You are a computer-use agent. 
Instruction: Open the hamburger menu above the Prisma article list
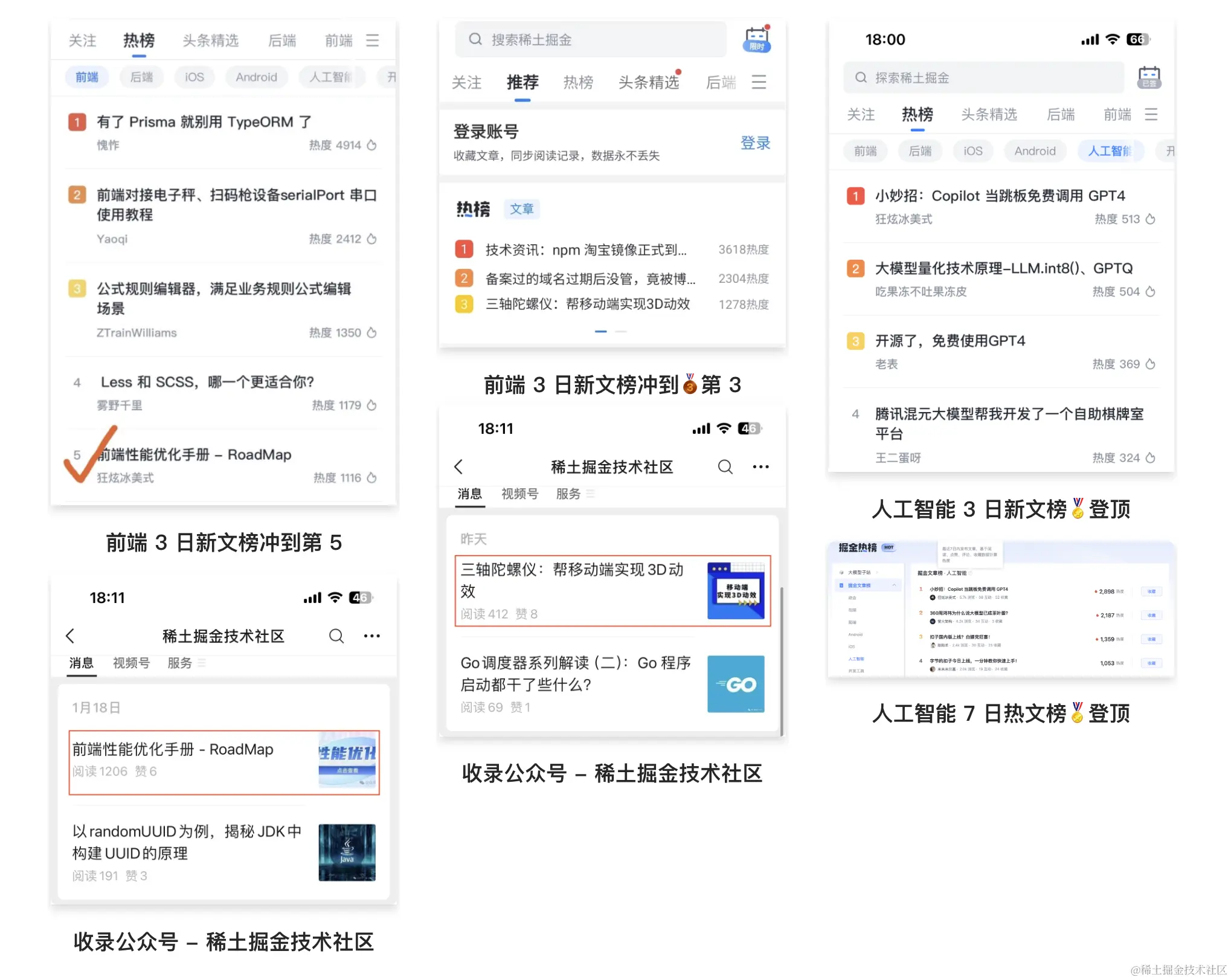click(x=372, y=40)
